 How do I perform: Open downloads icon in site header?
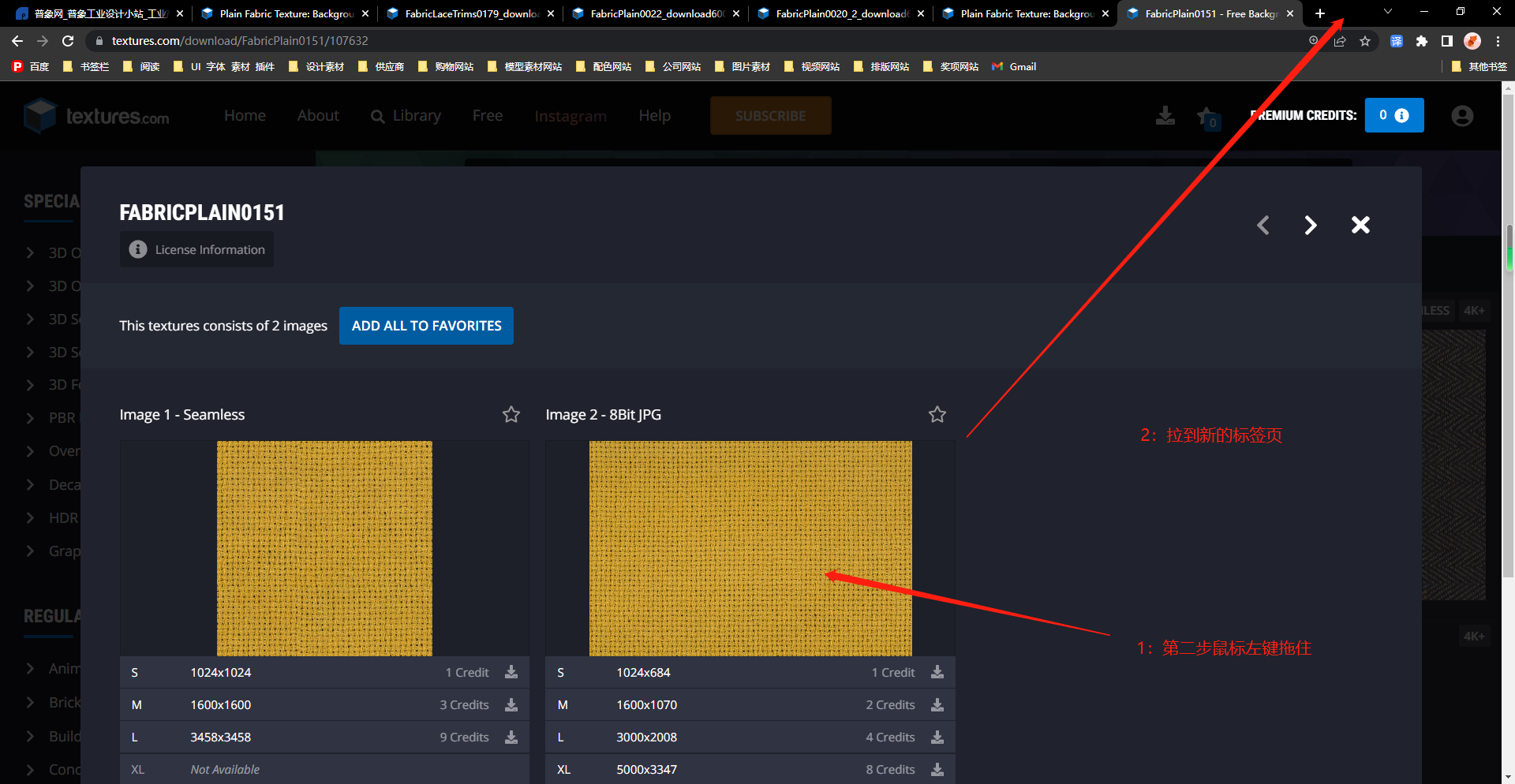point(1165,116)
